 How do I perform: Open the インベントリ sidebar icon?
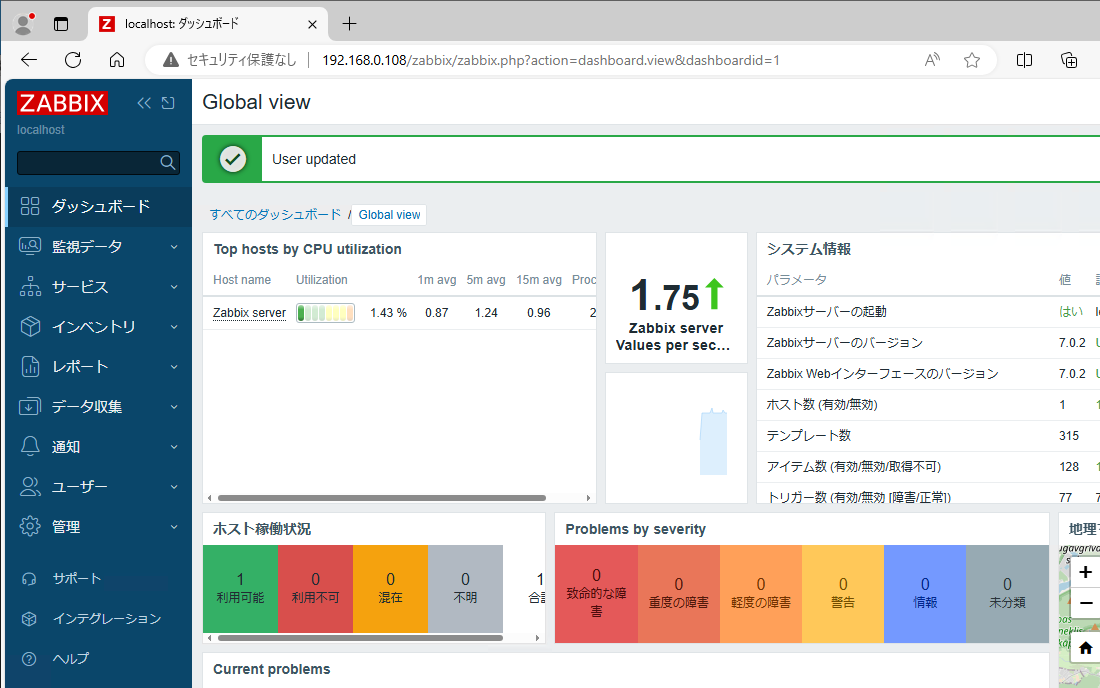[28, 326]
